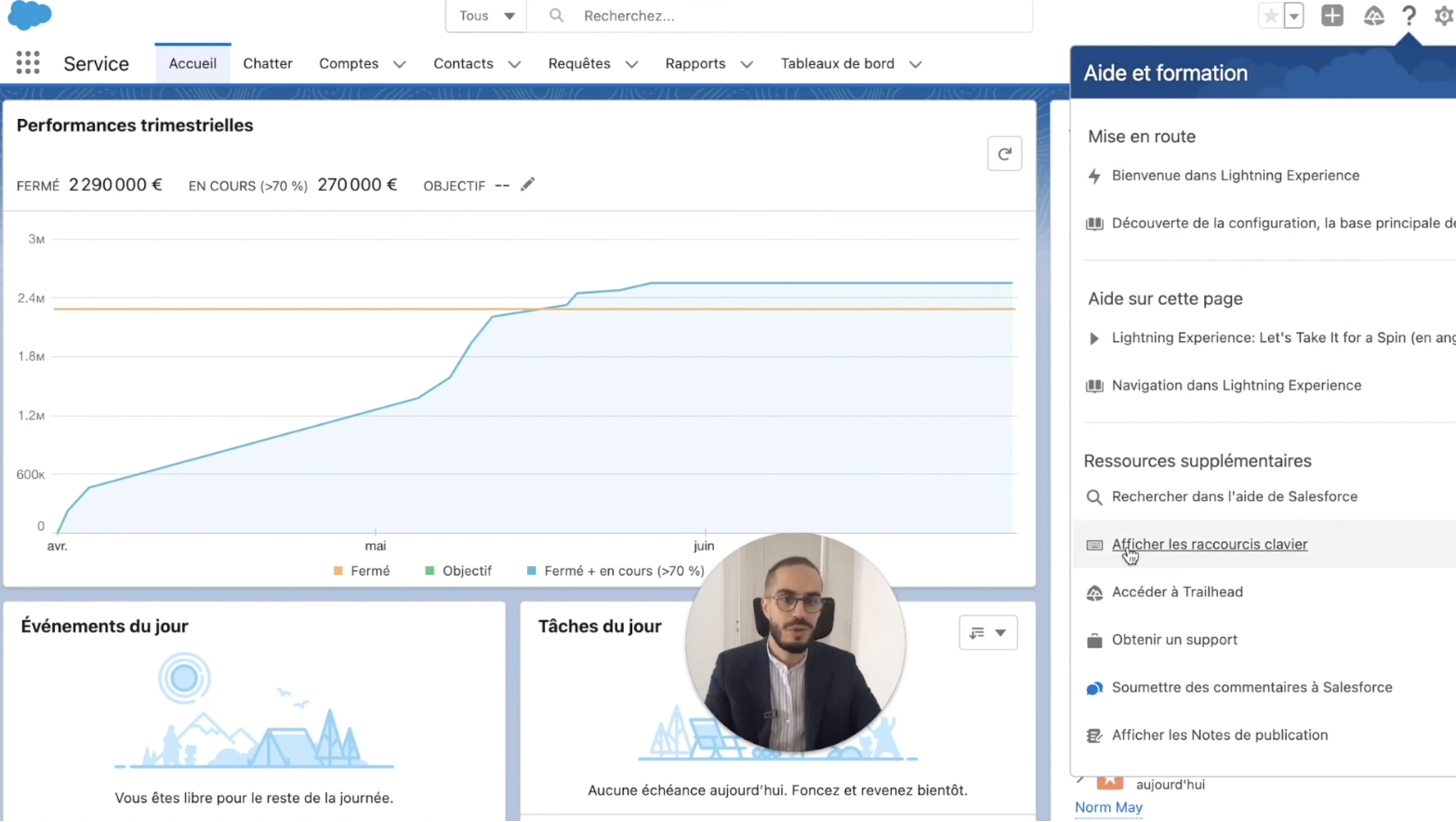Expand the Comptes tab chevron
The height and width of the screenshot is (822, 1456).
click(400, 64)
